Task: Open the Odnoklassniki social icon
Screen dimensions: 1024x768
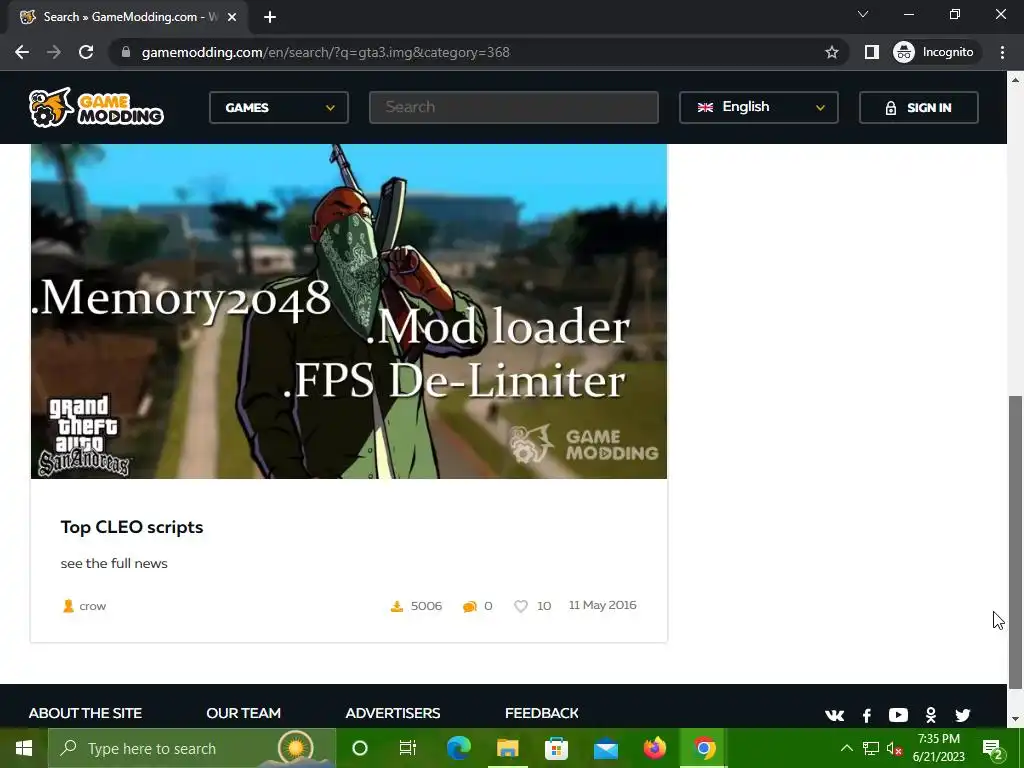Action: 931,715
